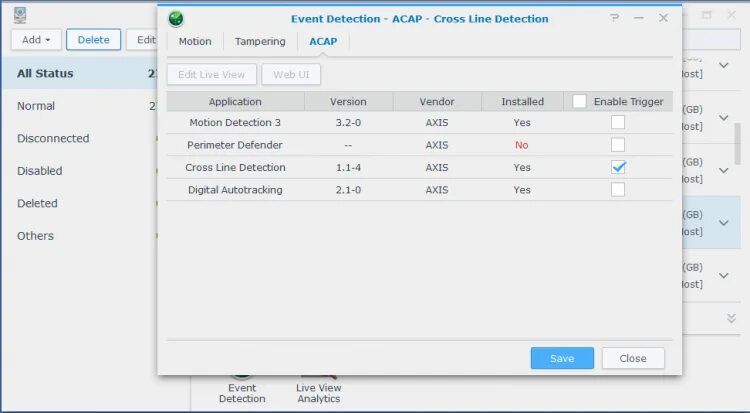Viewport: 750px width, 413px height.
Task: Select All Status filter
Action: point(79,73)
